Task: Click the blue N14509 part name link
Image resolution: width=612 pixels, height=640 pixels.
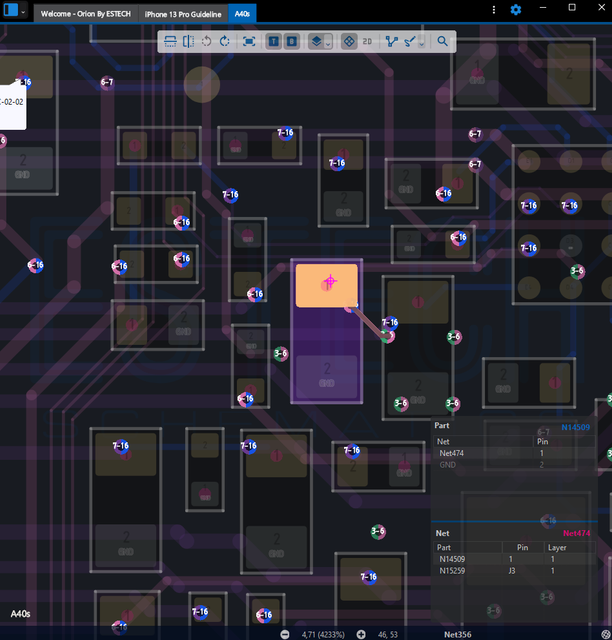Action: pyautogui.click(x=575, y=427)
